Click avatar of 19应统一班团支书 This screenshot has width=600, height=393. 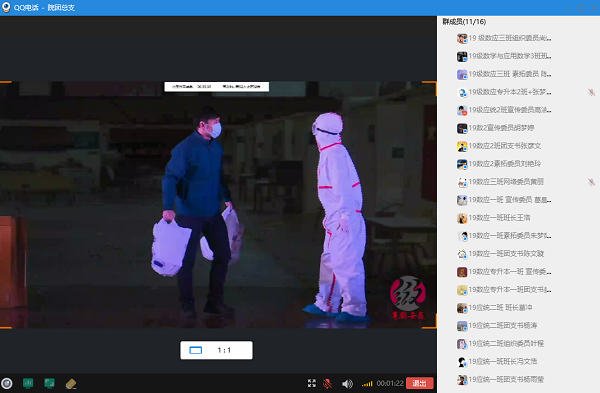tap(462, 380)
